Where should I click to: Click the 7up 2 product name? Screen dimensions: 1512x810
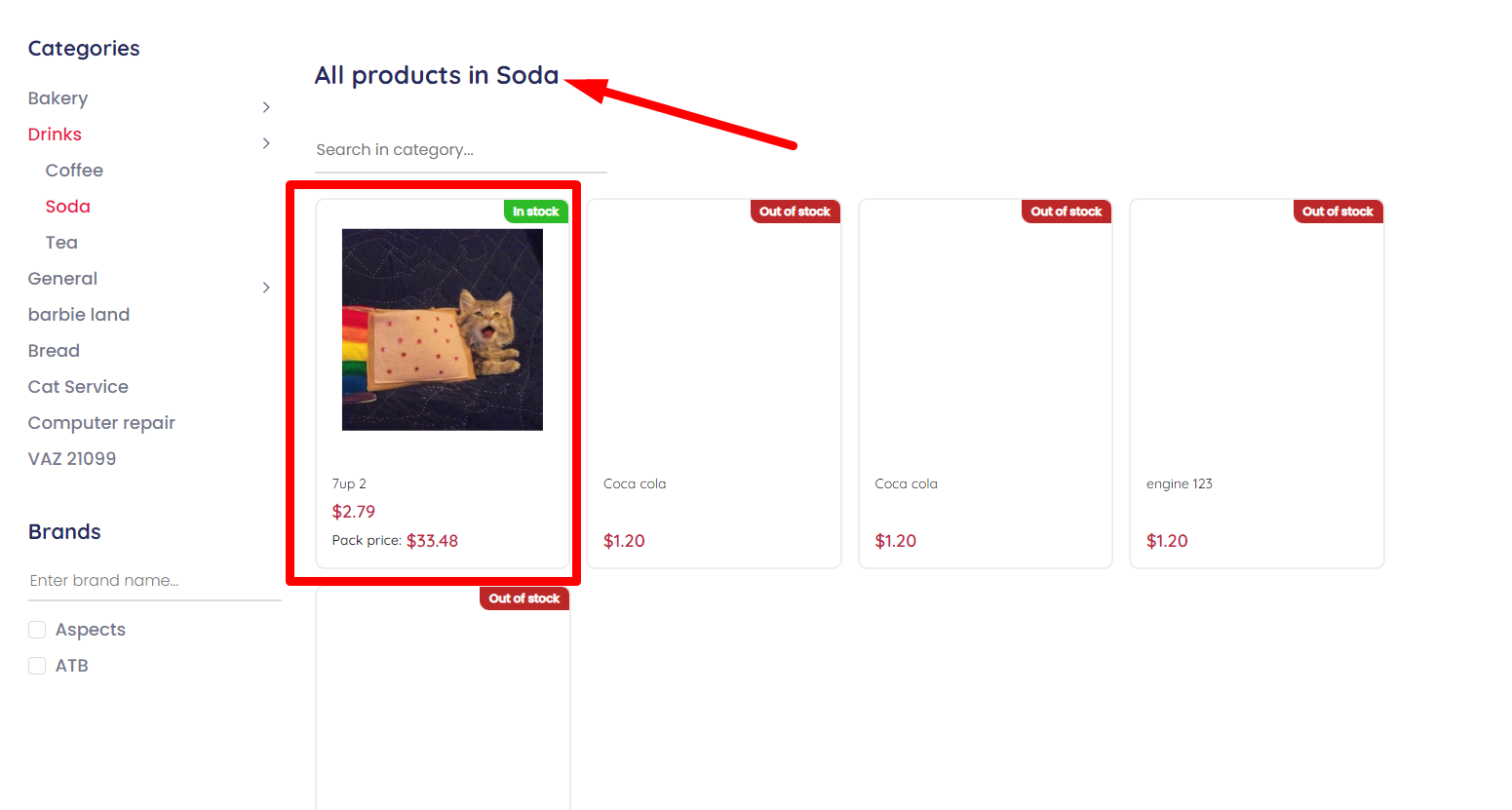click(349, 483)
